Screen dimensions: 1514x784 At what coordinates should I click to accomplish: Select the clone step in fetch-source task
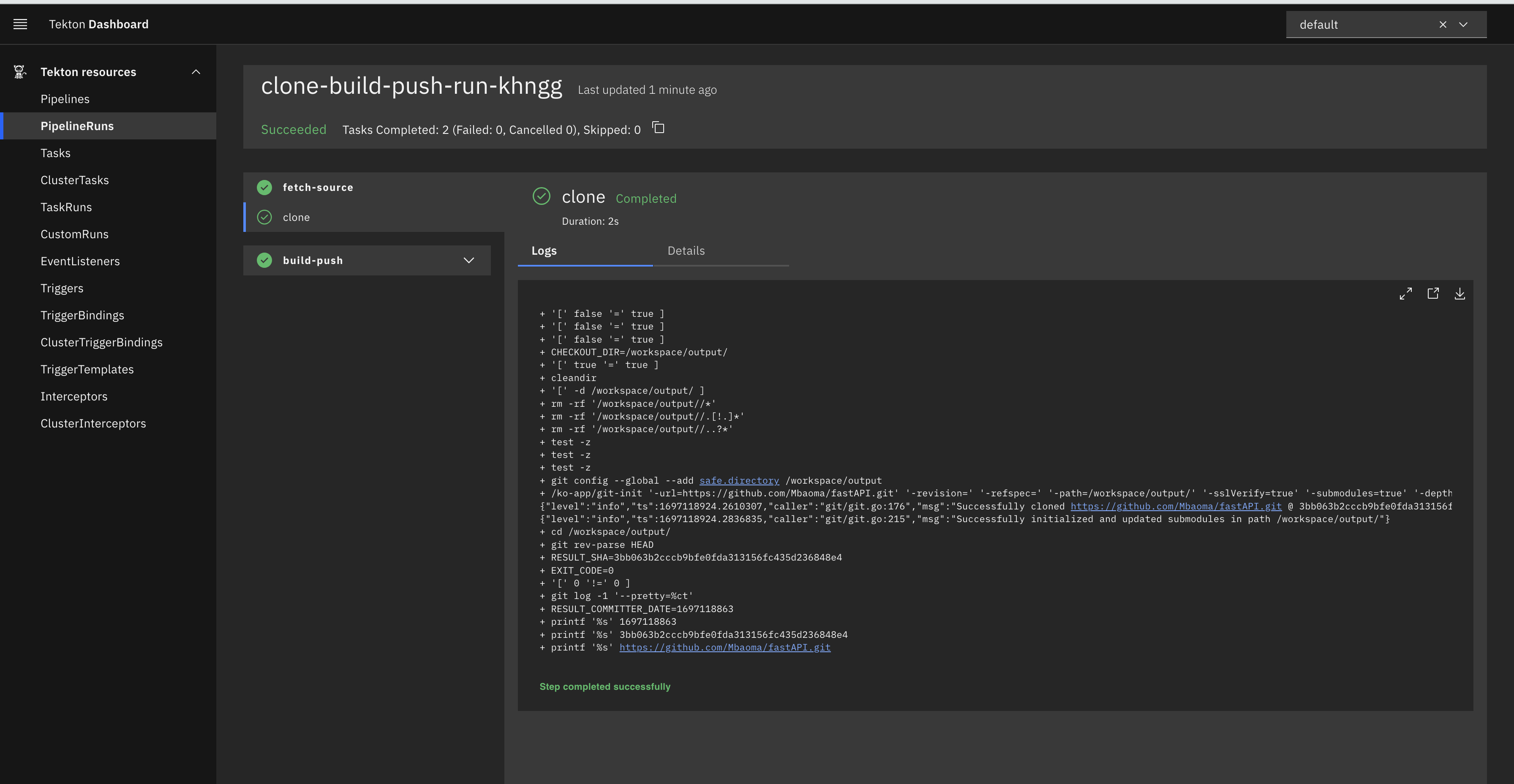296,217
